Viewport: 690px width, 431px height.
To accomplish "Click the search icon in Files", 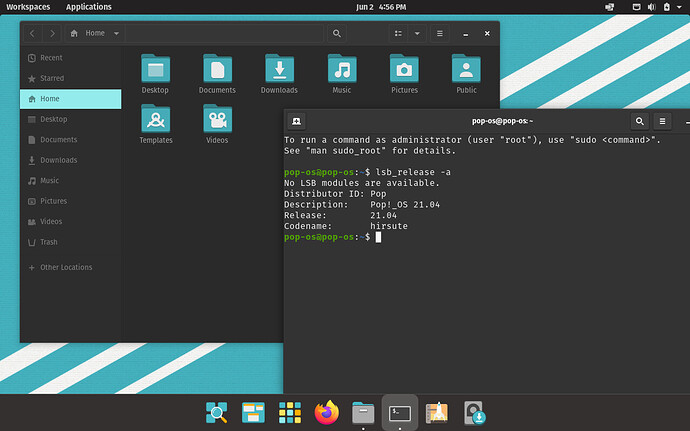I will point(337,33).
